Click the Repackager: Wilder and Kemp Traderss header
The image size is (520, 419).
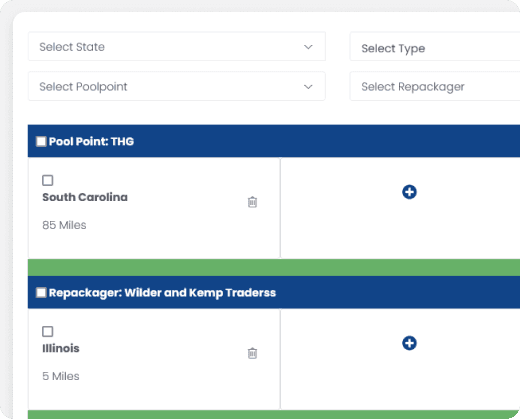[x=162, y=293]
